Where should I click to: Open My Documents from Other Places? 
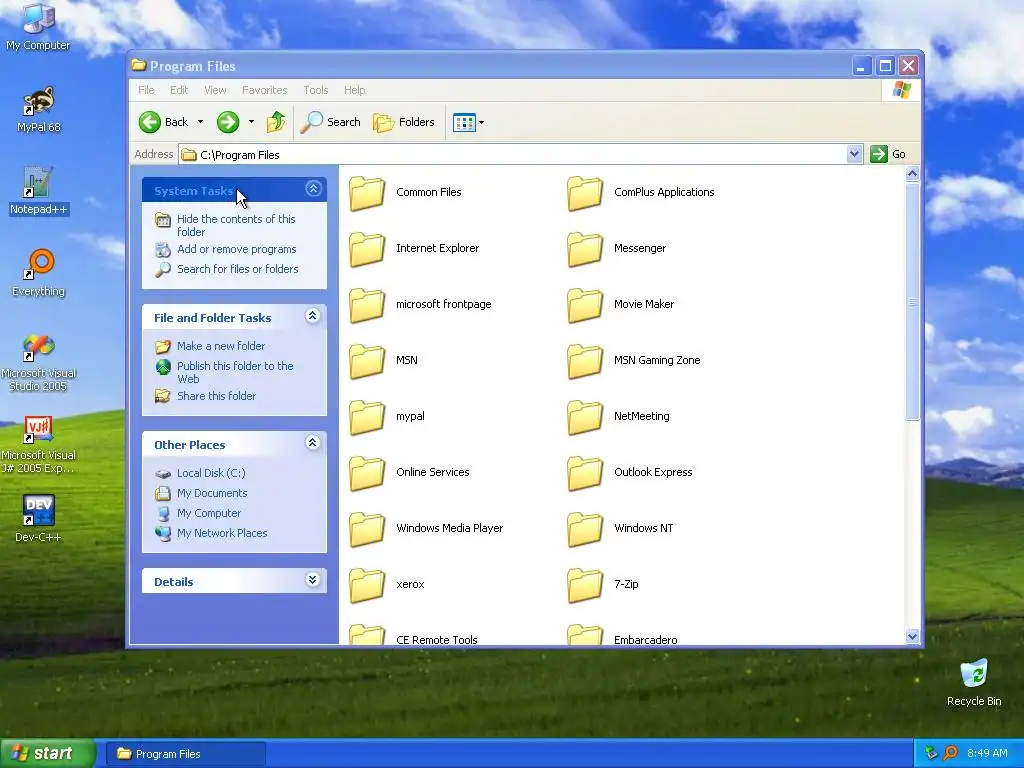tap(212, 493)
